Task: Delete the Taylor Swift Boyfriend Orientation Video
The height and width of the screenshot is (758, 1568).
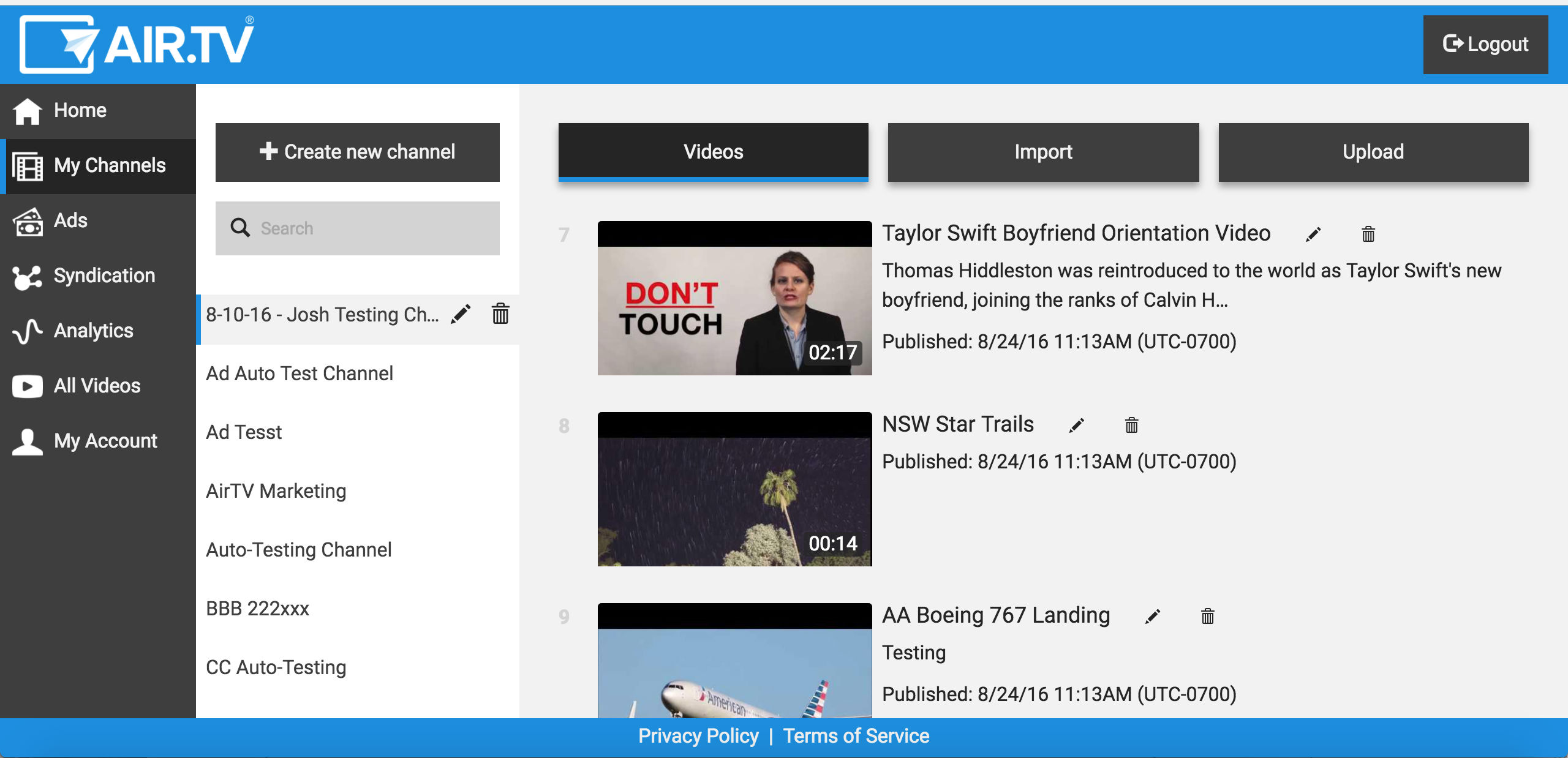Action: tap(1368, 235)
